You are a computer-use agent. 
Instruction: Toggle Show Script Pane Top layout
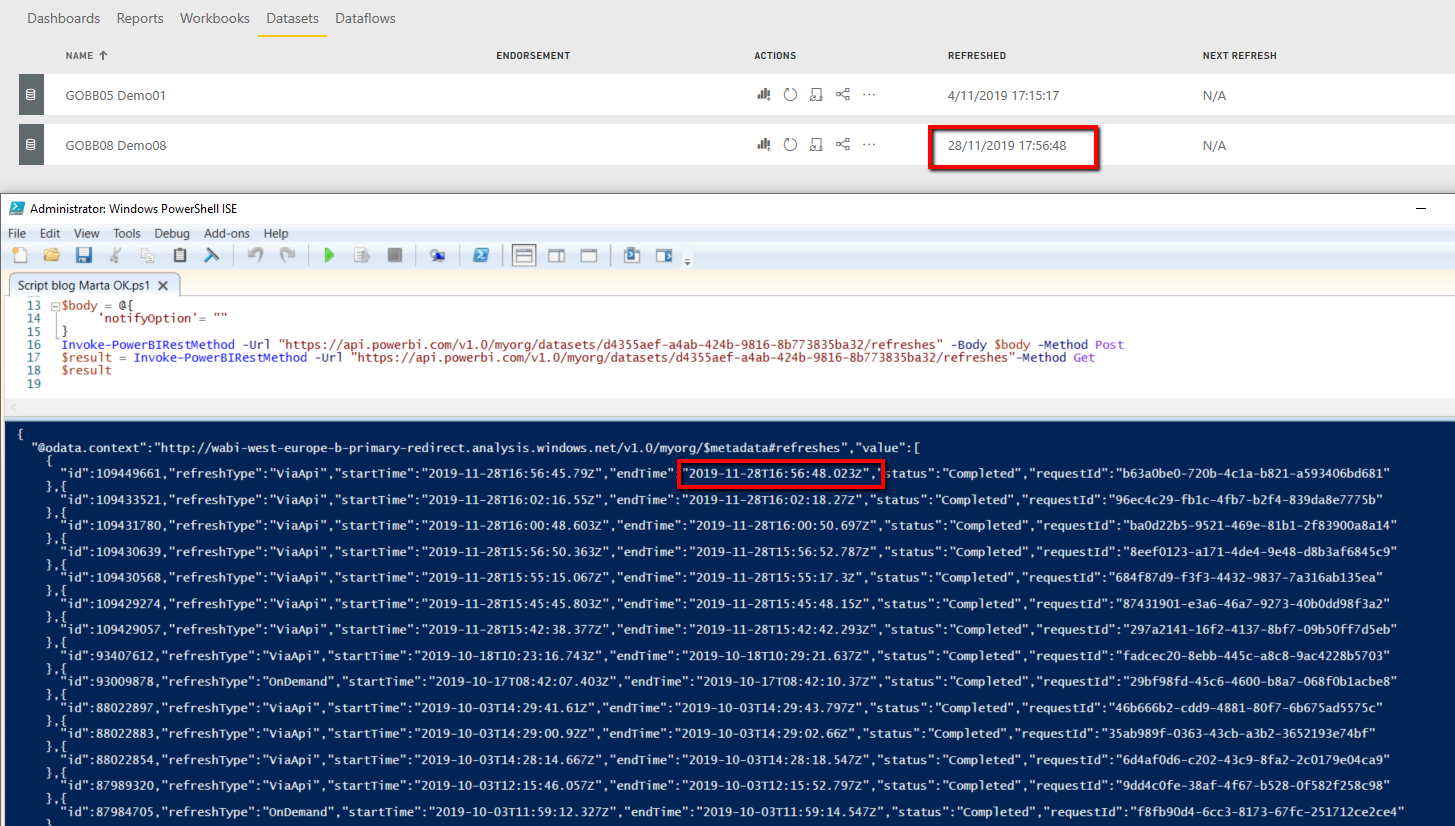tap(523, 256)
